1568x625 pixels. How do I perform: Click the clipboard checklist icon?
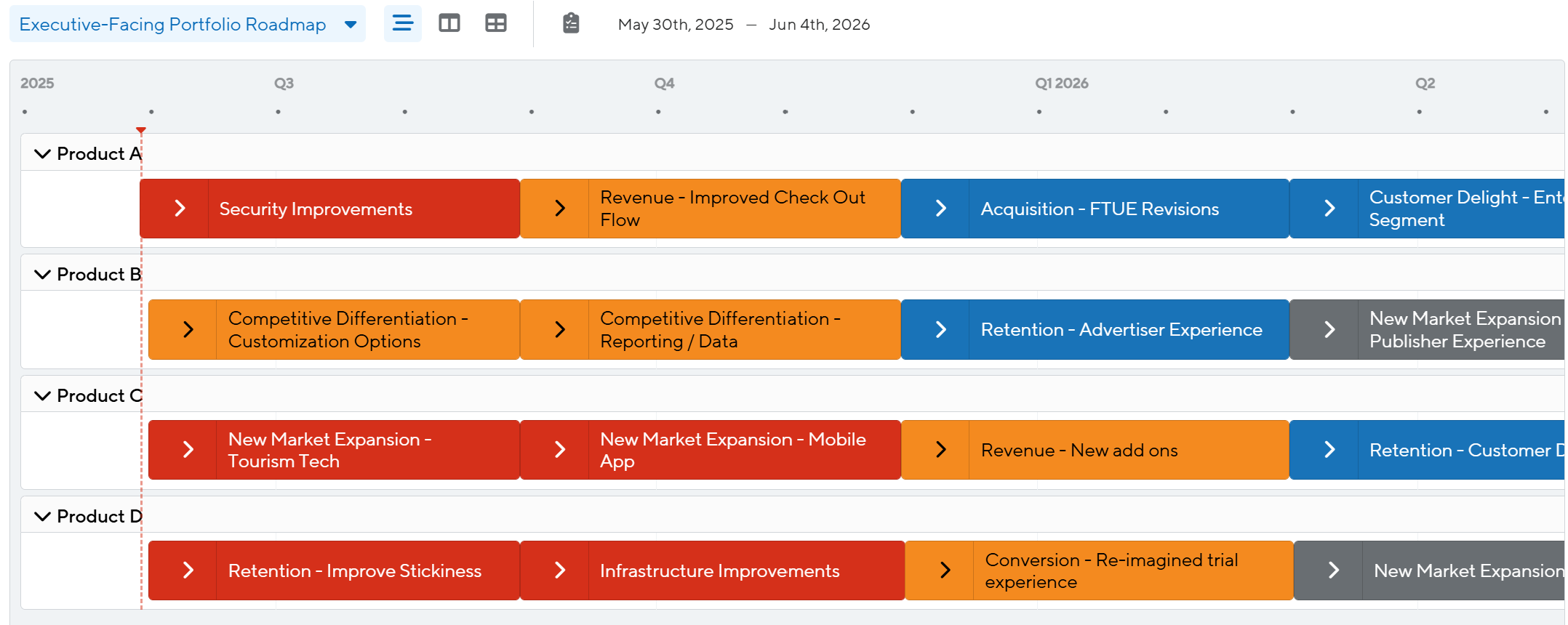[x=571, y=23]
